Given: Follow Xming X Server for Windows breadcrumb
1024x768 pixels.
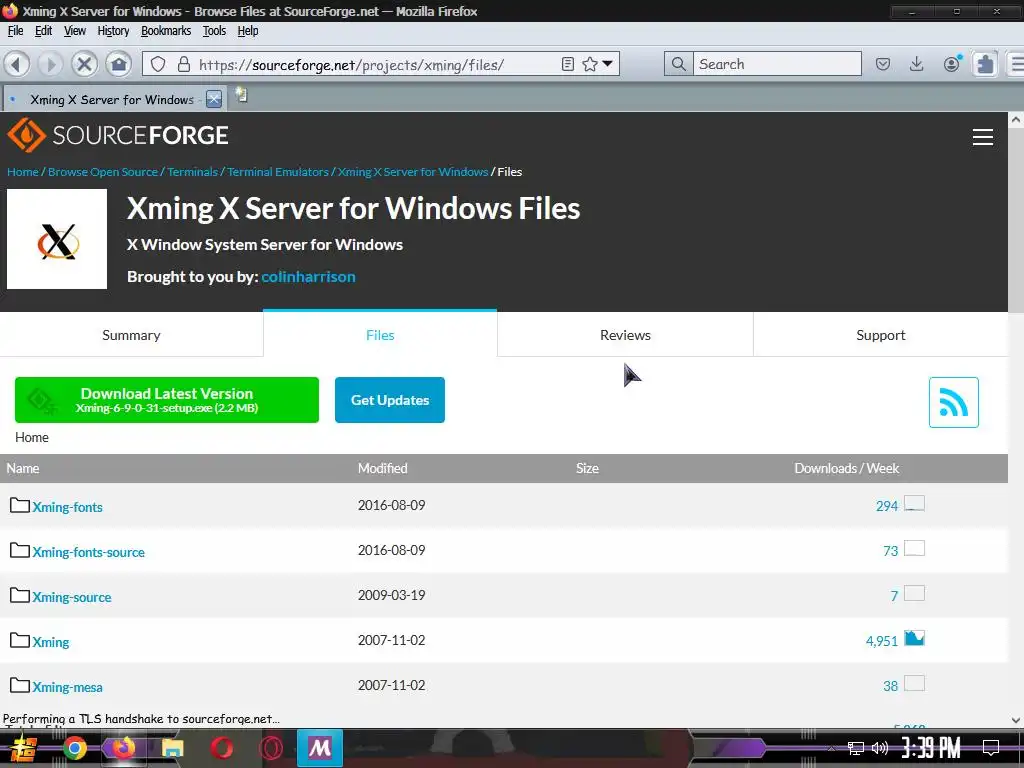Looking at the screenshot, I should 413,172.
